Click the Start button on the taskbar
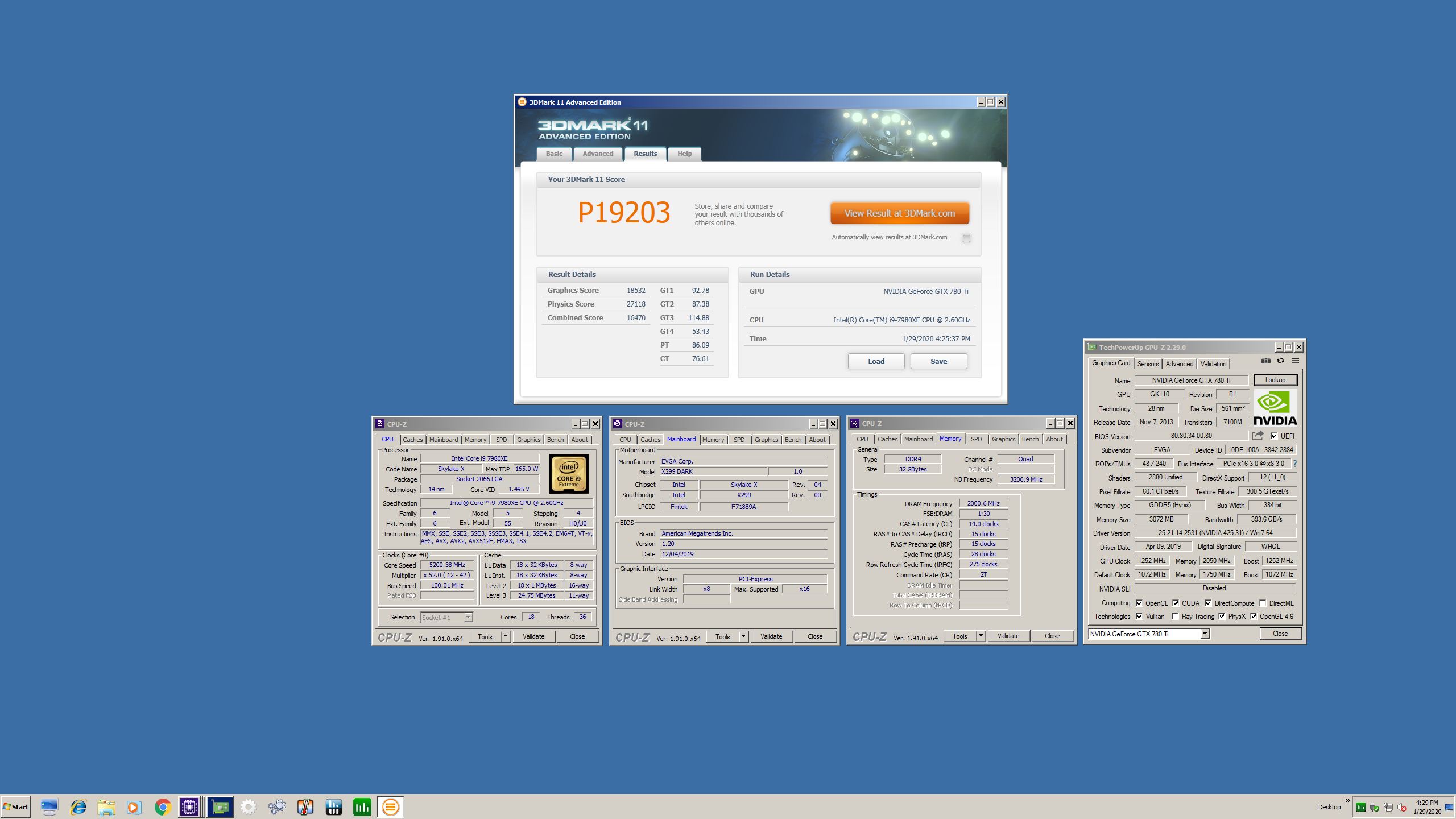The image size is (1456, 819). pyautogui.click(x=16, y=806)
